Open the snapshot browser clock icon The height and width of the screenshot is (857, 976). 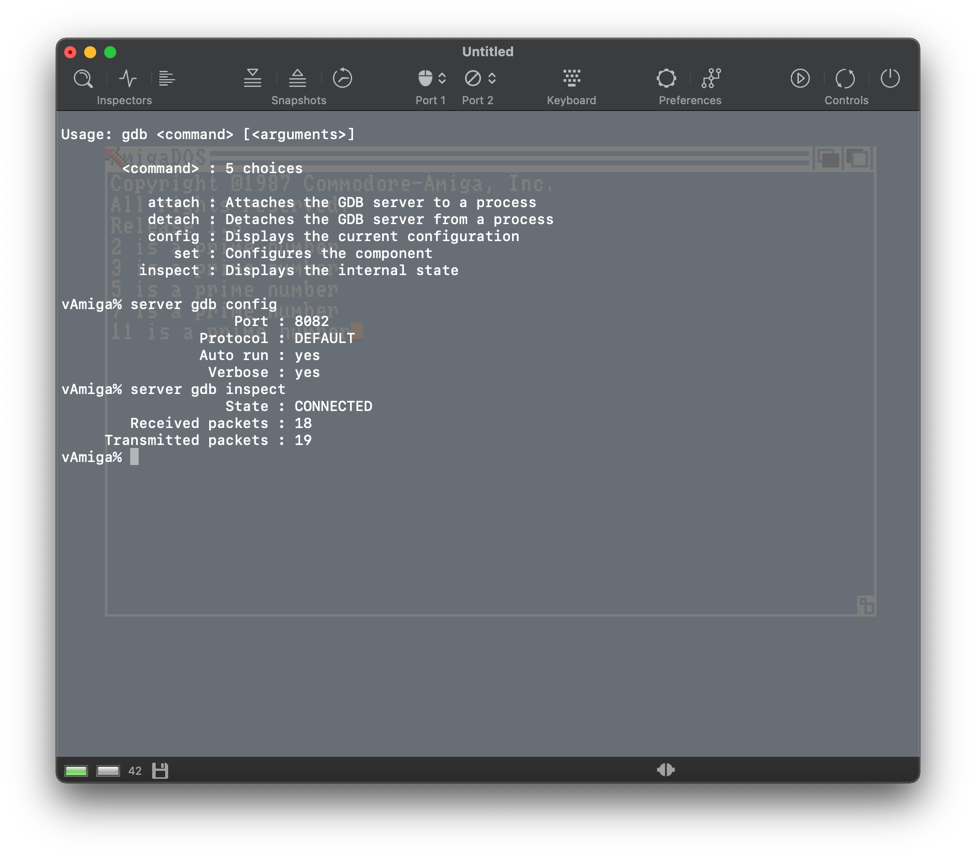pyautogui.click(x=342, y=78)
